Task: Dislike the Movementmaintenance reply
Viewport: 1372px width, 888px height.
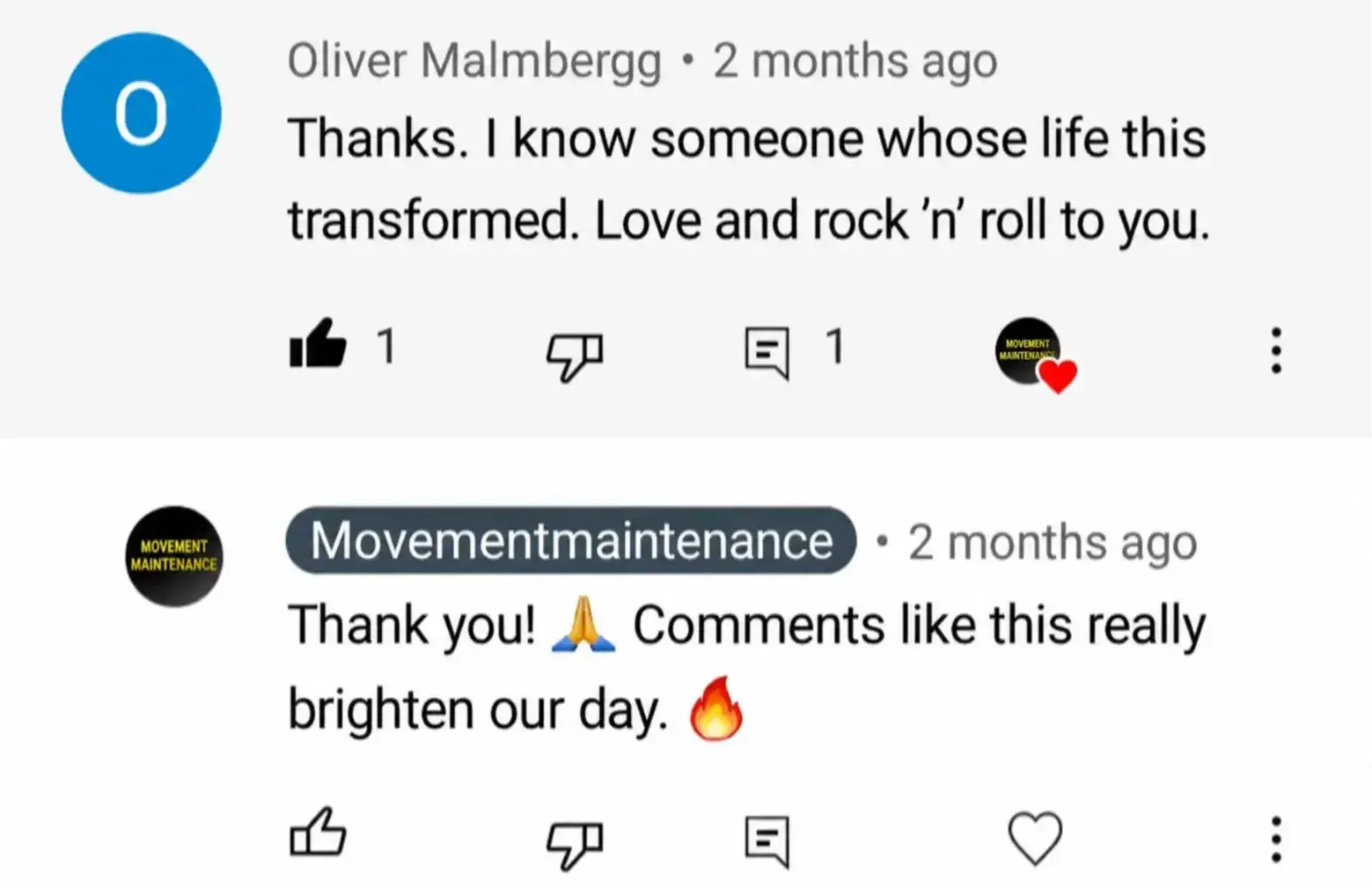Action: pyautogui.click(x=575, y=844)
